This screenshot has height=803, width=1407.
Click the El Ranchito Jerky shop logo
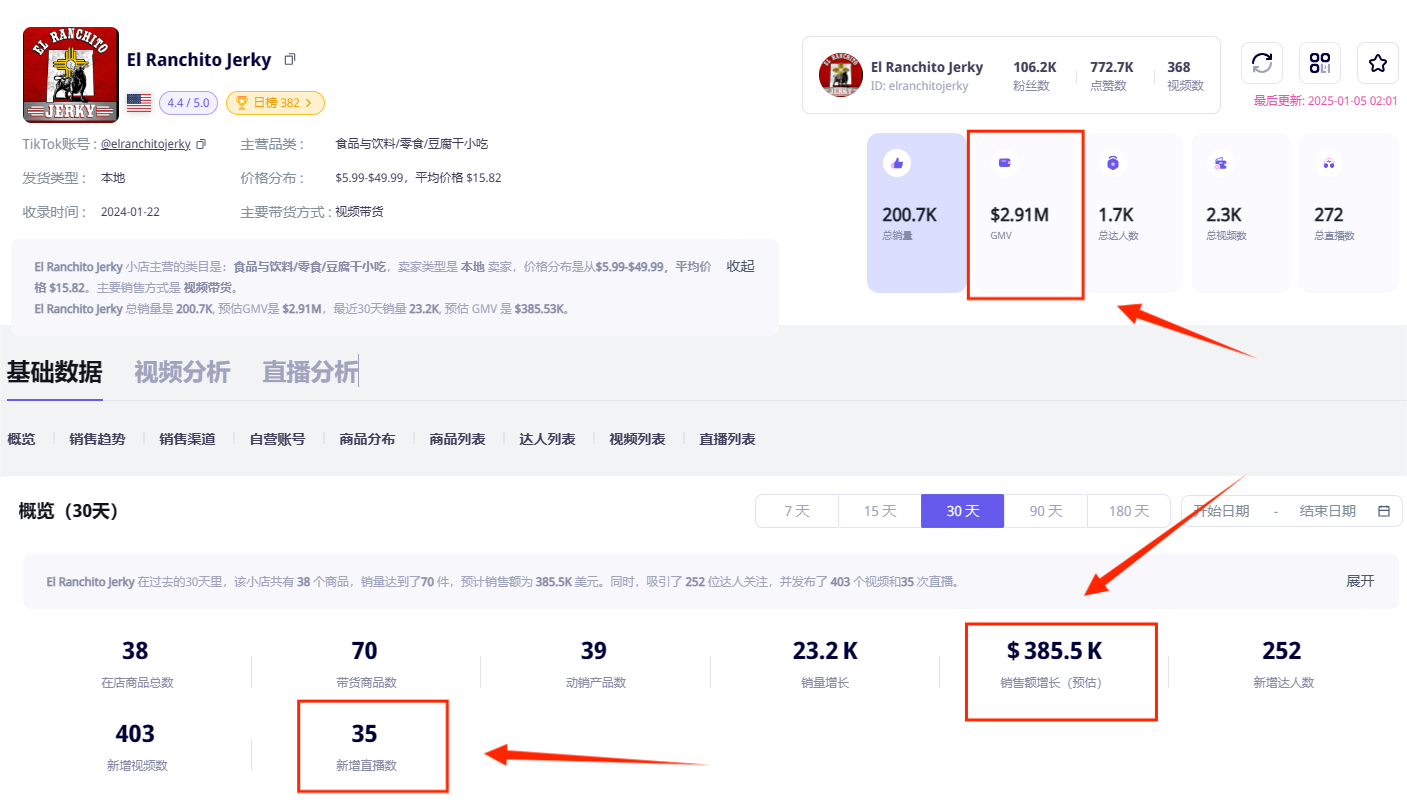coord(71,75)
